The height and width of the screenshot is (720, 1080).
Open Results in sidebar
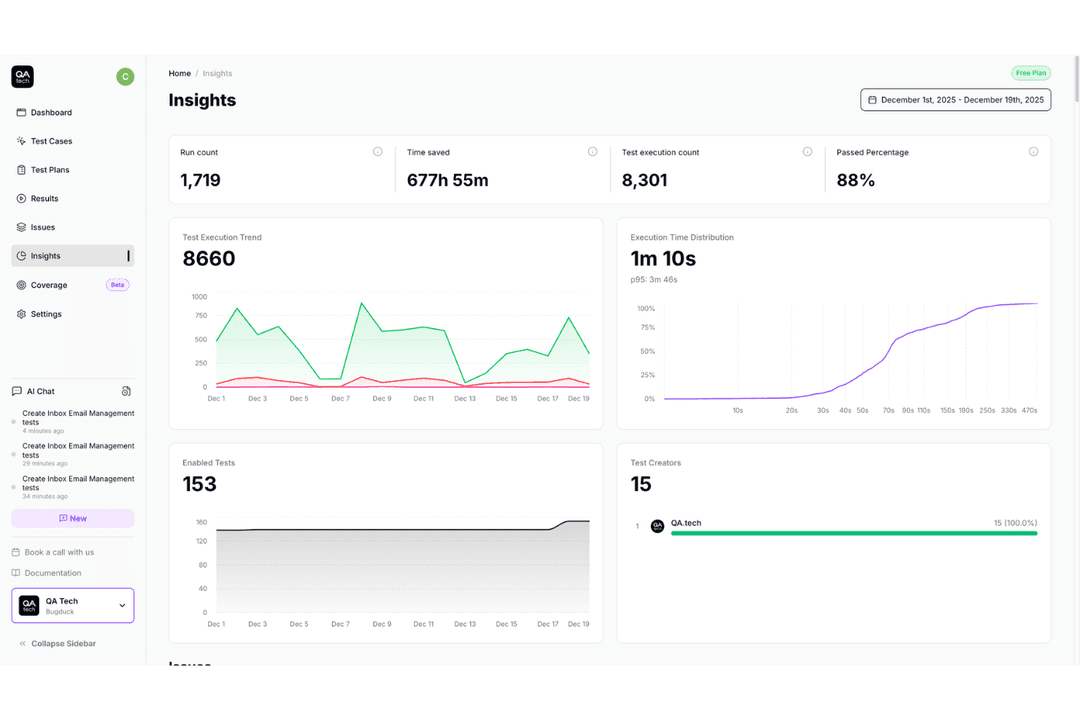pos(72,198)
